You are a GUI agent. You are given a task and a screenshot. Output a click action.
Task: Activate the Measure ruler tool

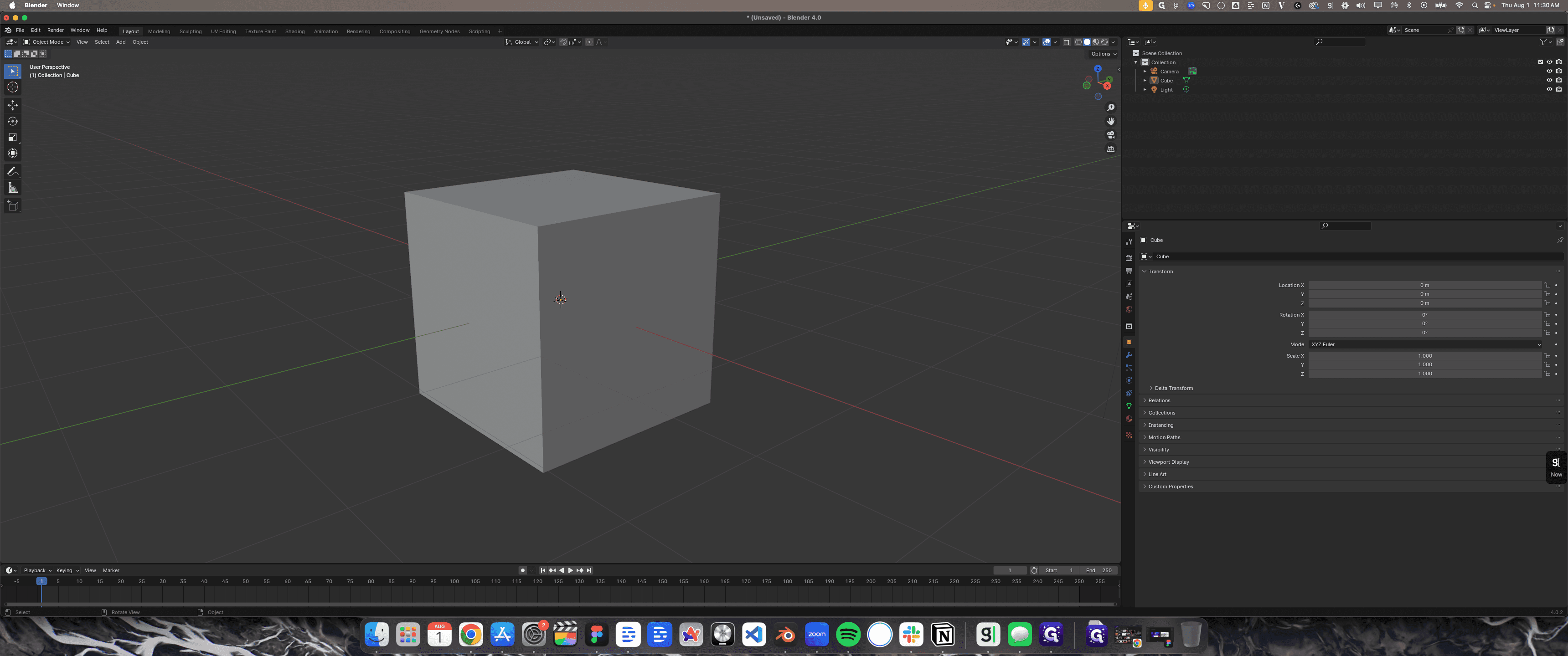13,187
